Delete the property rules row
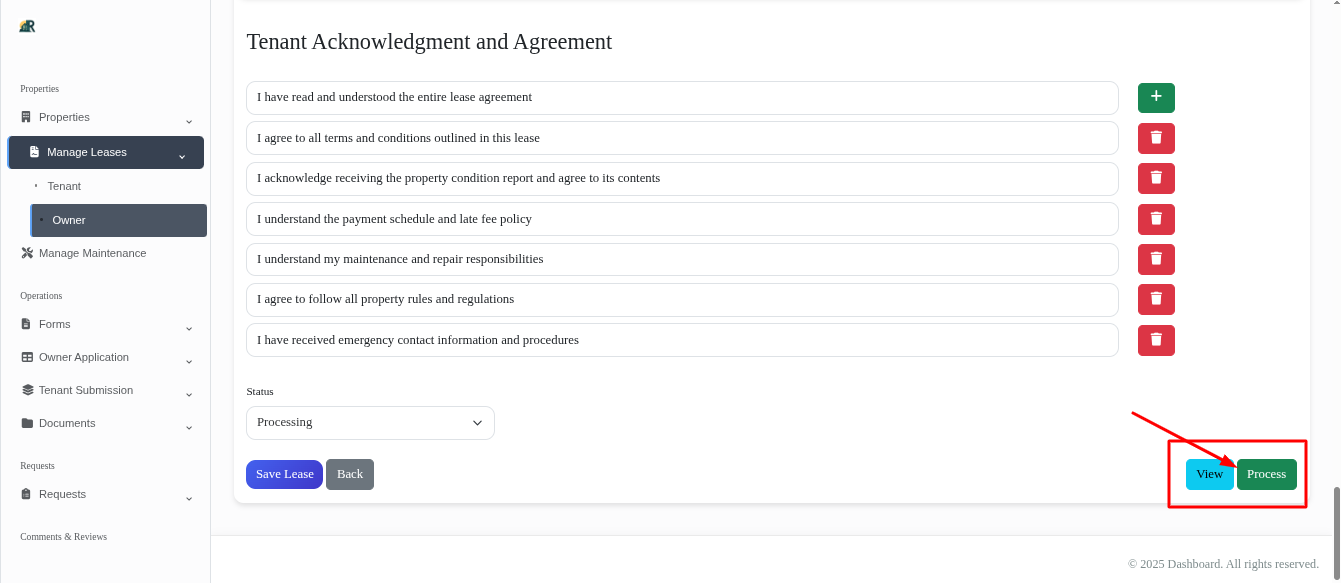The height and width of the screenshot is (583, 1341). click(1156, 299)
